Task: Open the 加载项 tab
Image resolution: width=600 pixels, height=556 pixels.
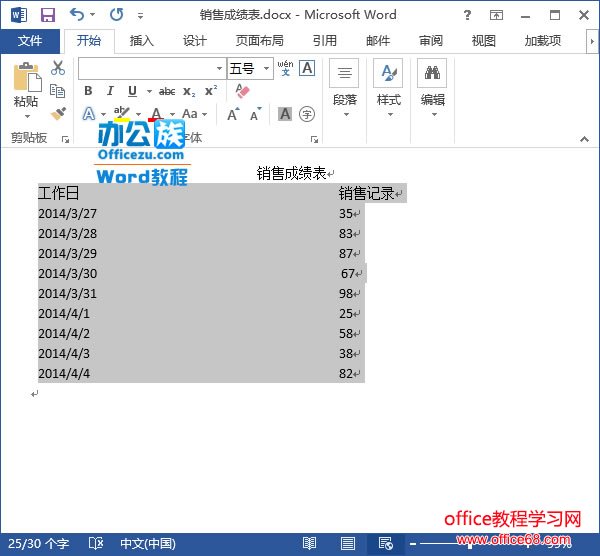Action: coord(543,41)
